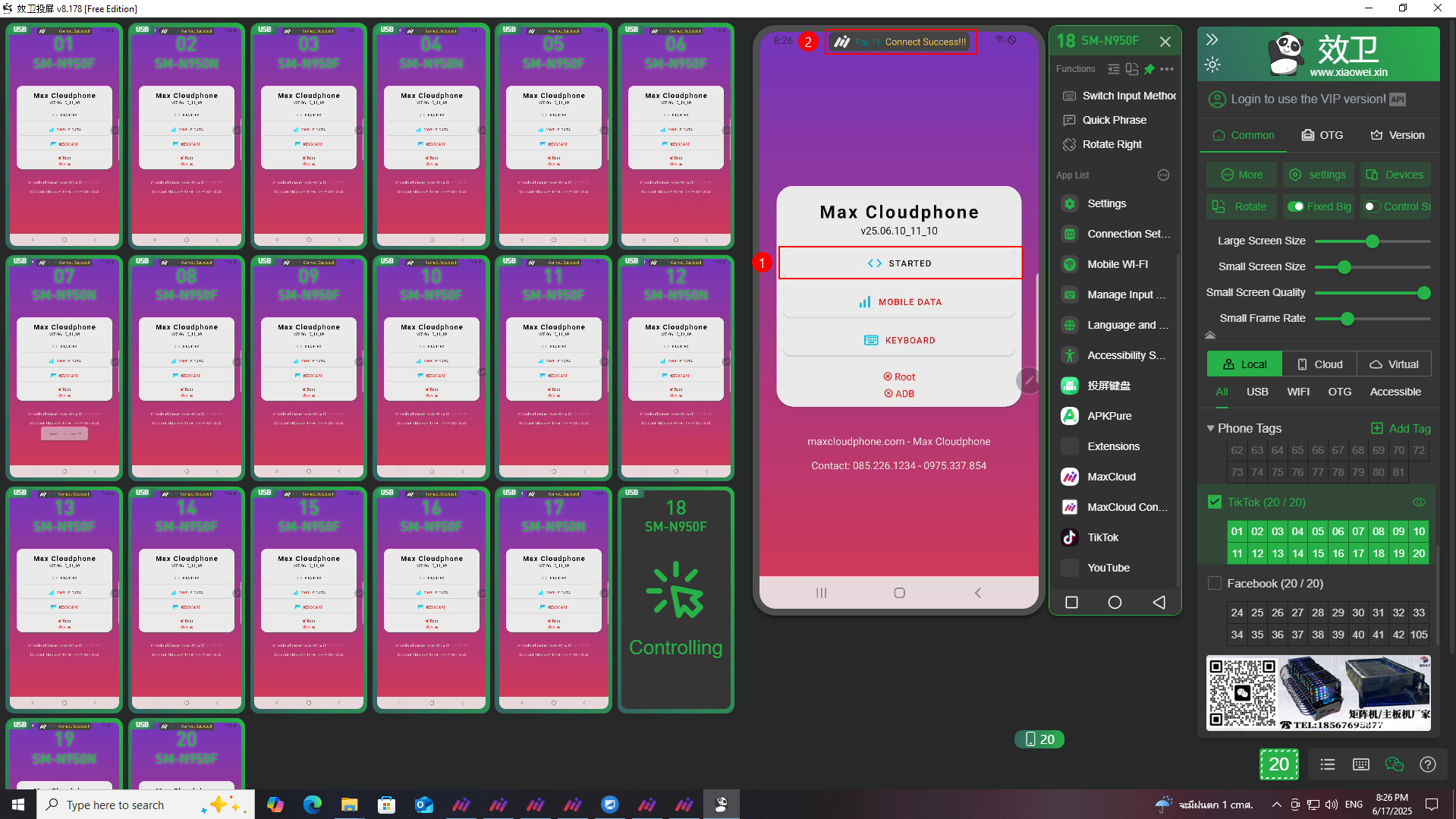The image size is (1456, 819).
Task: Tap KEYBOARD on the phone screen
Action: pyautogui.click(x=899, y=340)
